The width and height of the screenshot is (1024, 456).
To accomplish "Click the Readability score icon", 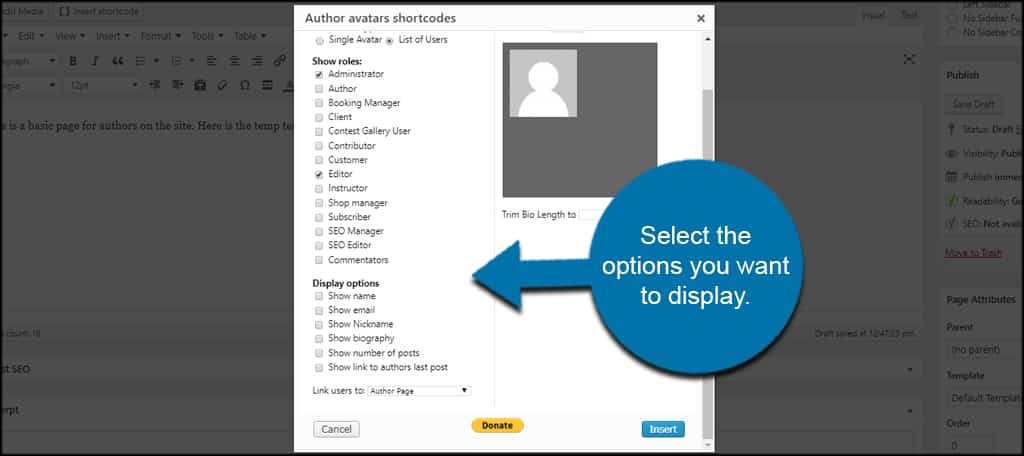I will [x=951, y=201].
